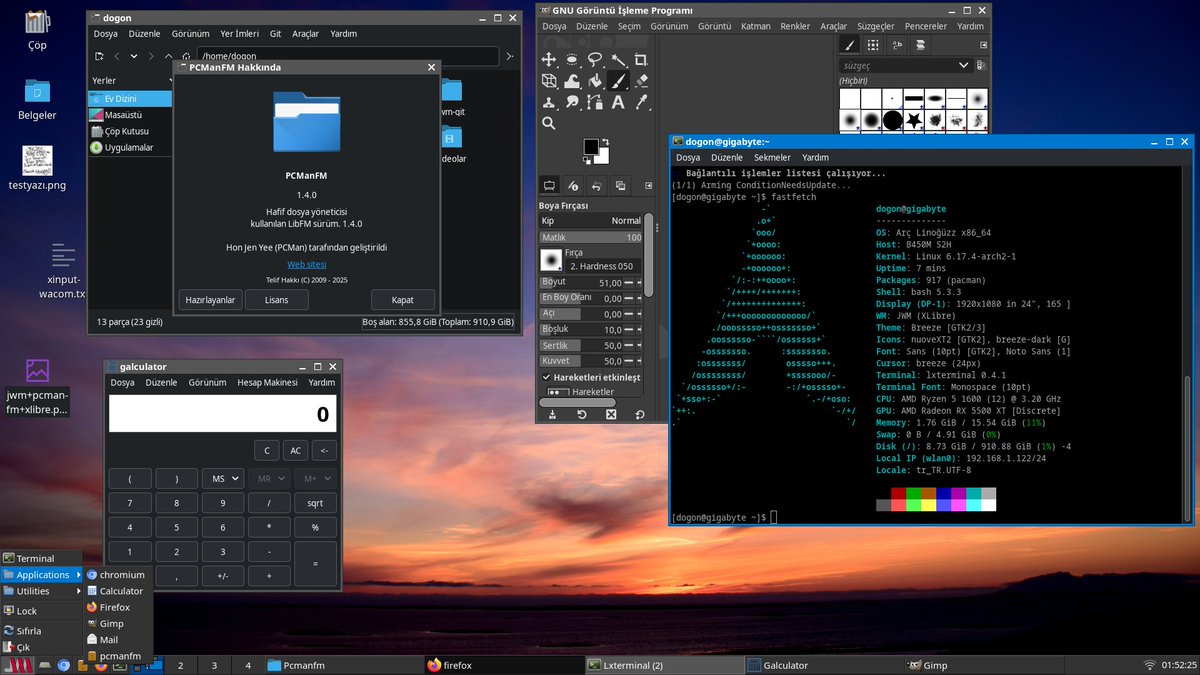Screen dimensions: 1200x675
Task: Adjust the Matlık opacity slider
Action: pyautogui.click(x=591, y=237)
